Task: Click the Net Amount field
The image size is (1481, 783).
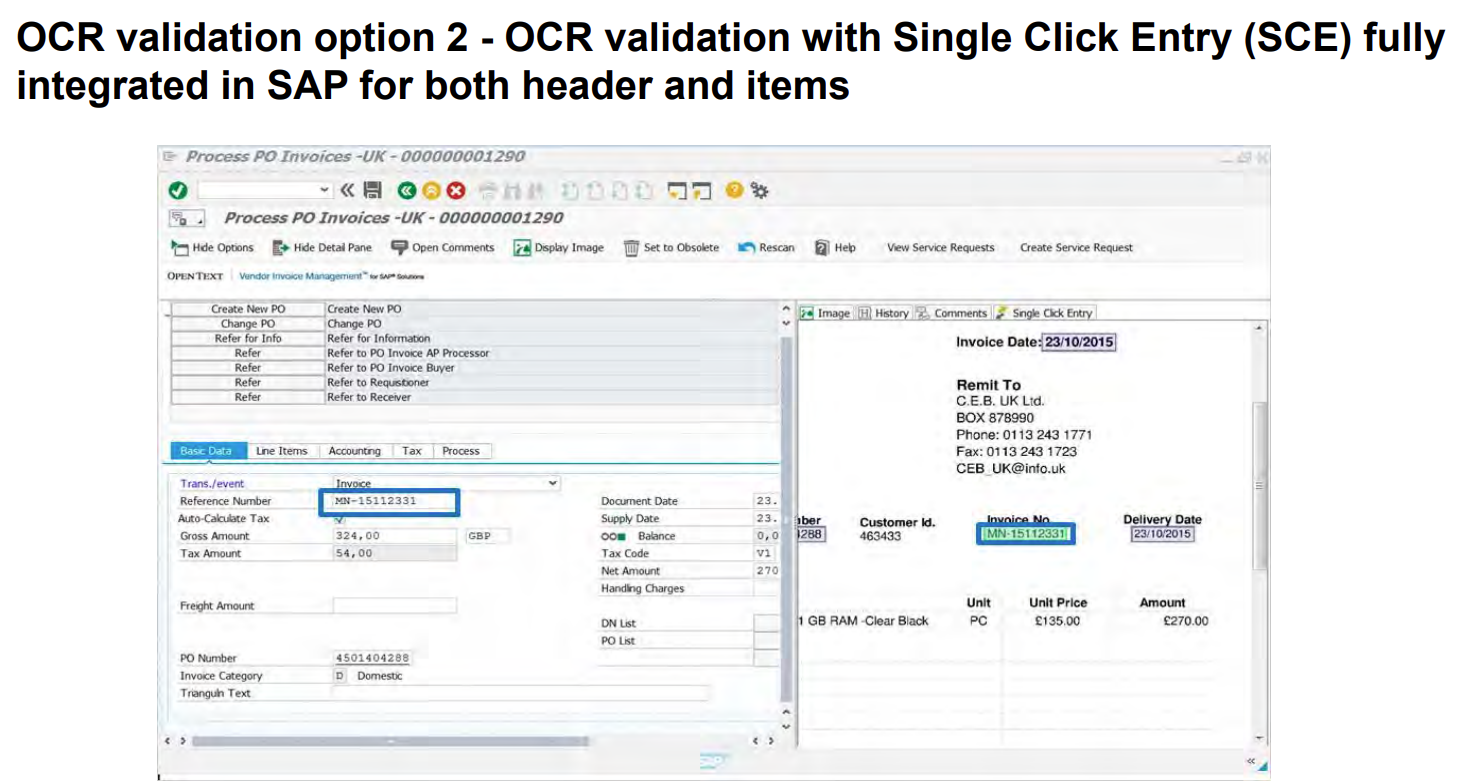Action: pyautogui.click(x=766, y=571)
